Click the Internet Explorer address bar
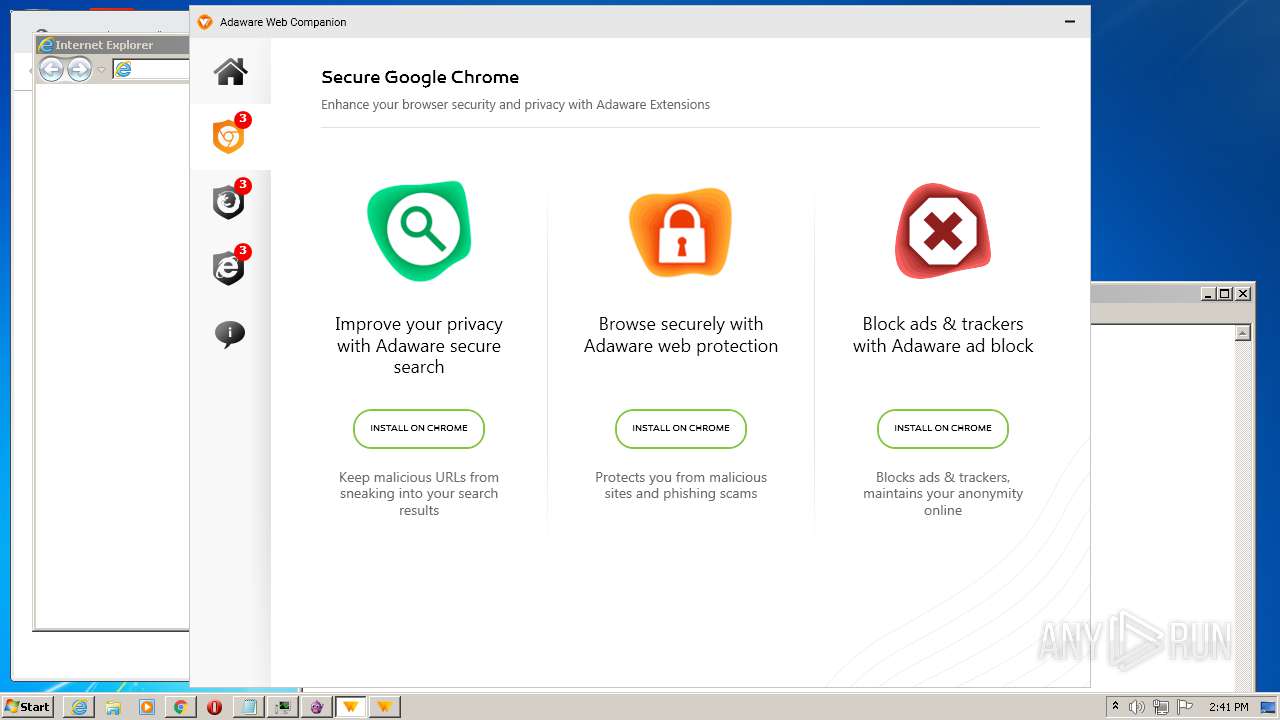1280x720 pixels. pos(151,69)
